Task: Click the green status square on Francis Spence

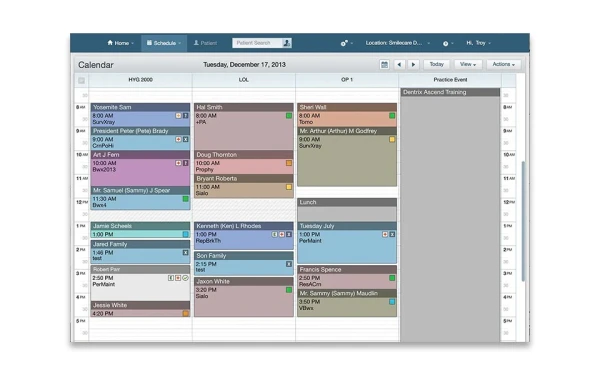Action: pos(392,278)
